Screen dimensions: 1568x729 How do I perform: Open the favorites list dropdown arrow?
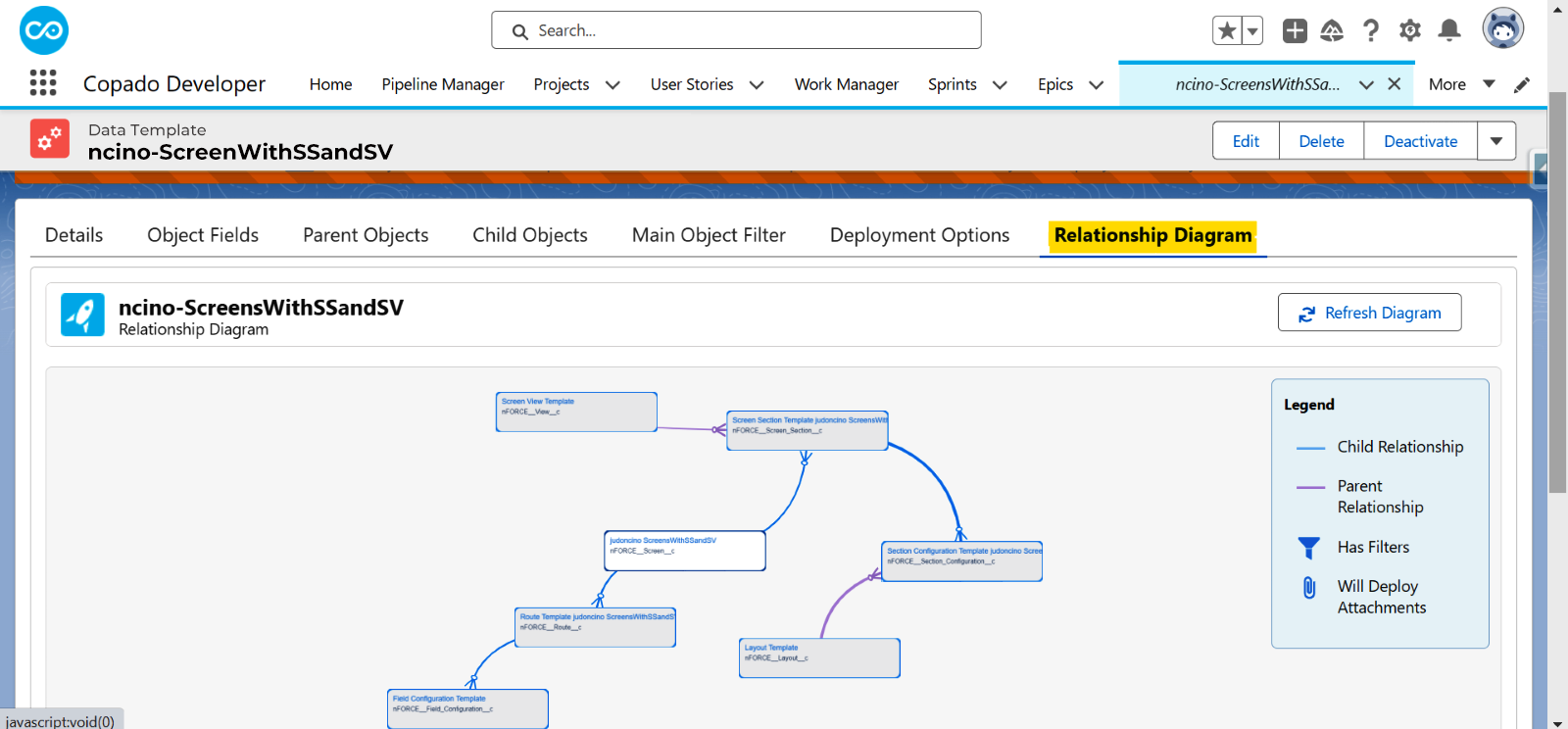[x=1252, y=30]
